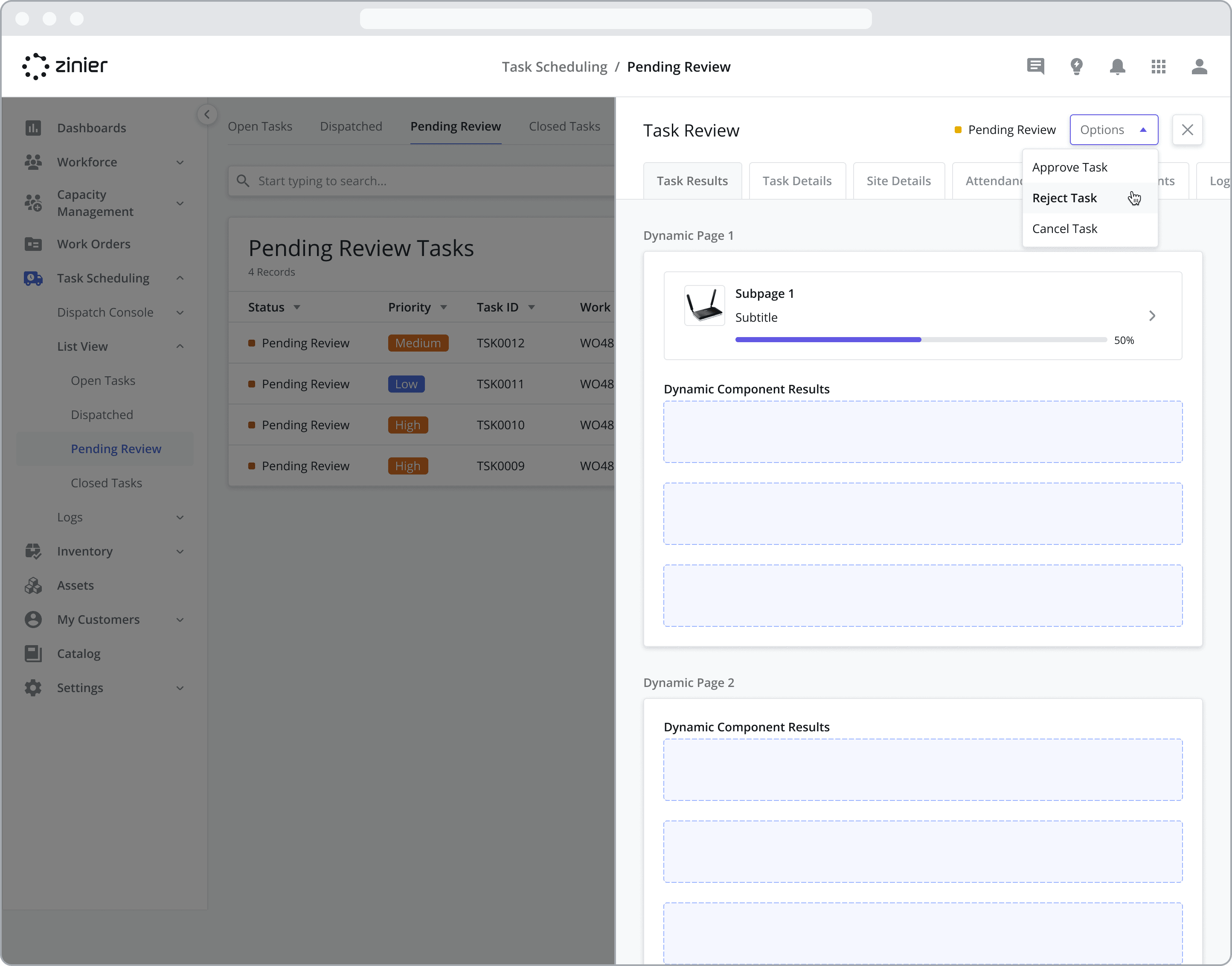Open the Options dropdown in Task Review
The width and height of the screenshot is (1232, 966).
coord(1113,130)
